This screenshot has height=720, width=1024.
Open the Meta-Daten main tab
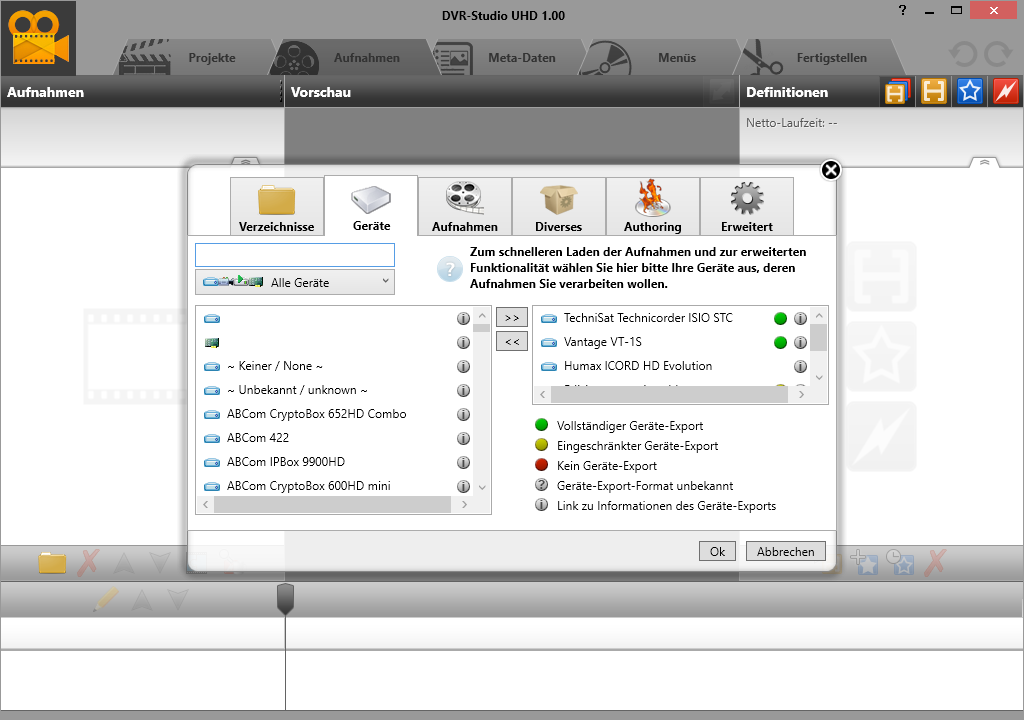coord(507,57)
